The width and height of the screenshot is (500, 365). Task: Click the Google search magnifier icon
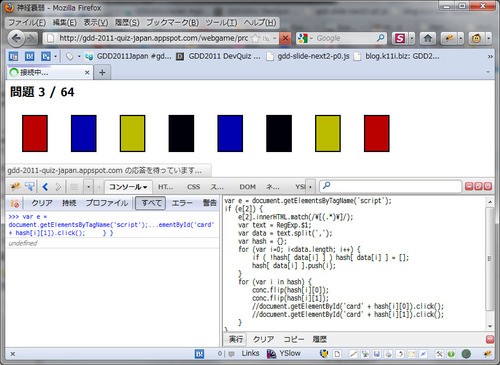pyautogui.click(x=380, y=38)
